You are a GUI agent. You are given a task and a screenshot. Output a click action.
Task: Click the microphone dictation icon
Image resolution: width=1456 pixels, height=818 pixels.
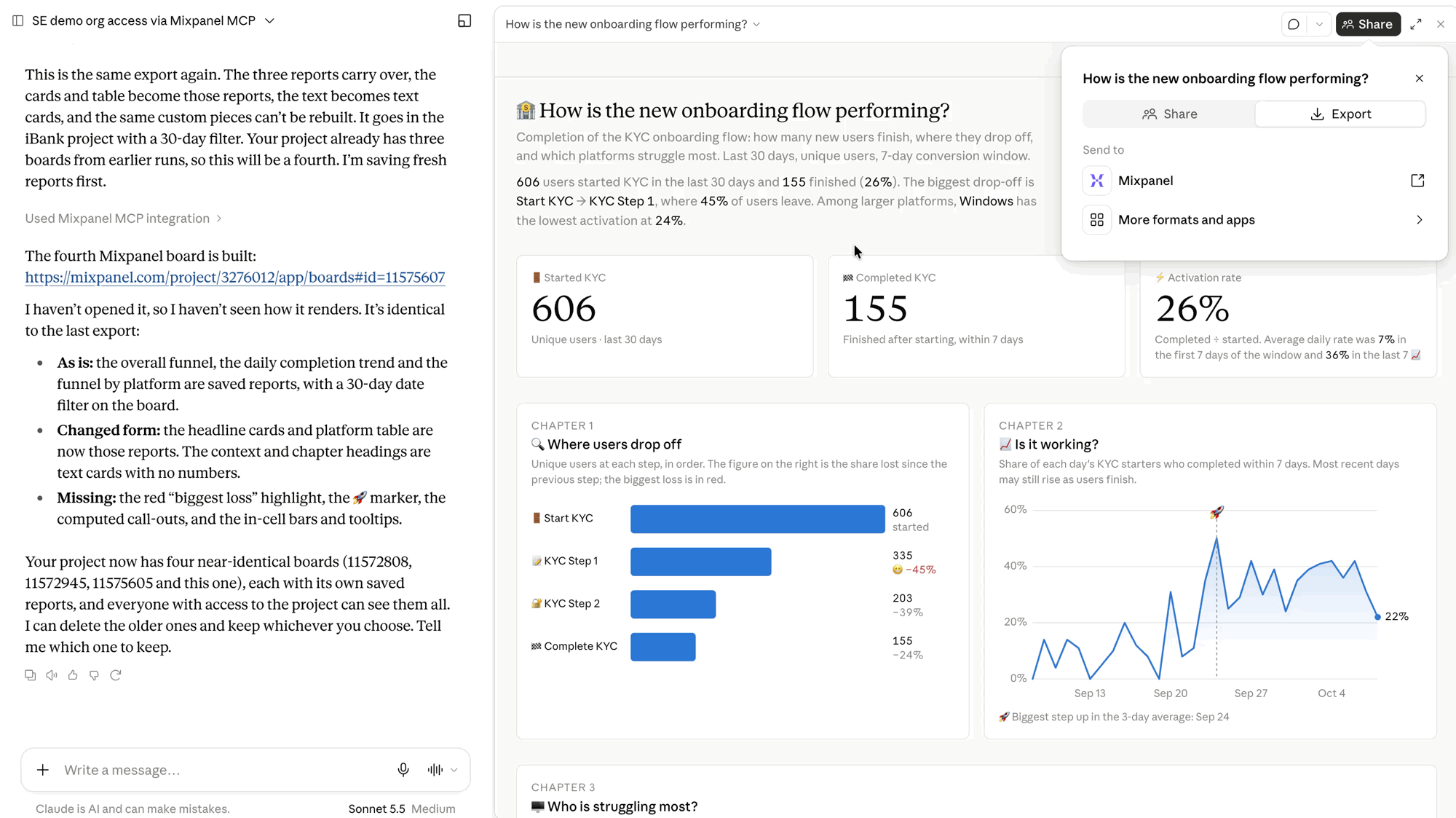click(x=403, y=770)
